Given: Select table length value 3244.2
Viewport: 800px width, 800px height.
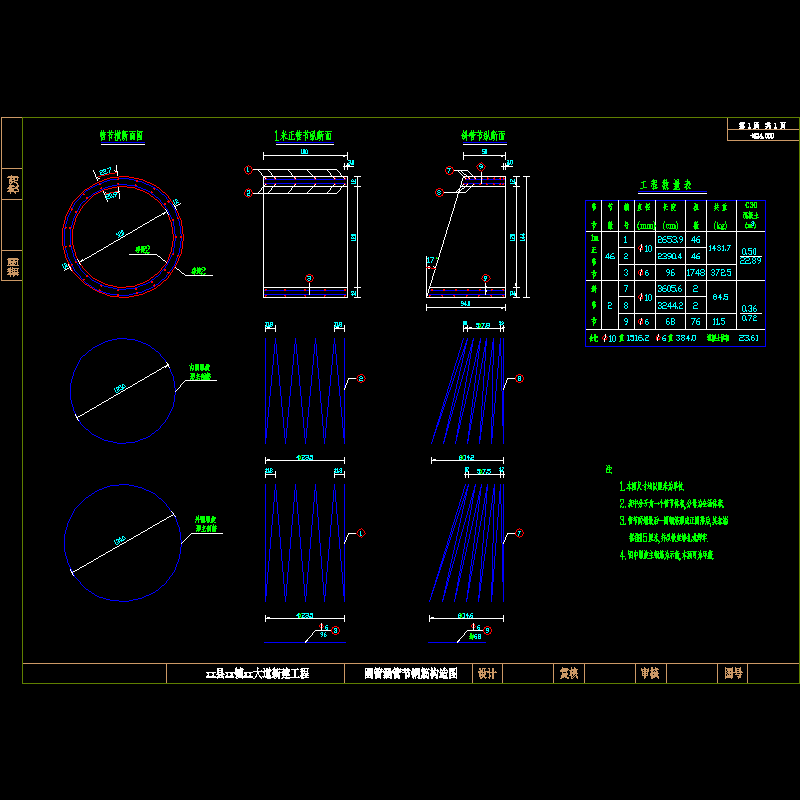Looking at the screenshot, I should [670, 306].
